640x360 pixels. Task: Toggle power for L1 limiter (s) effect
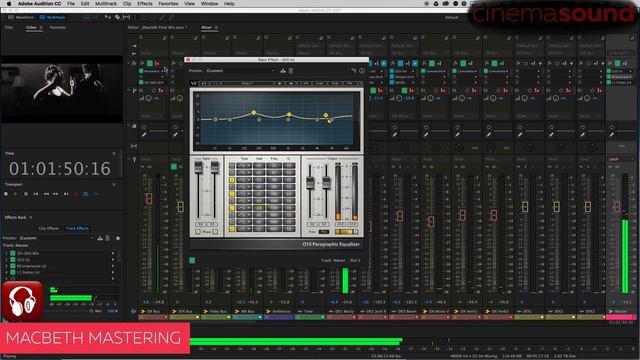tap(13, 272)
